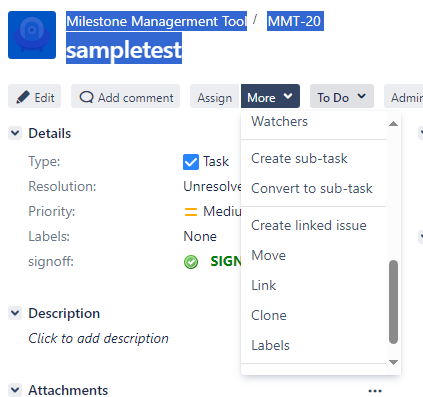Click the scroll-down arrow in the More menu
The height and width of the screenshot is (397, 423).
click(393, 362)
